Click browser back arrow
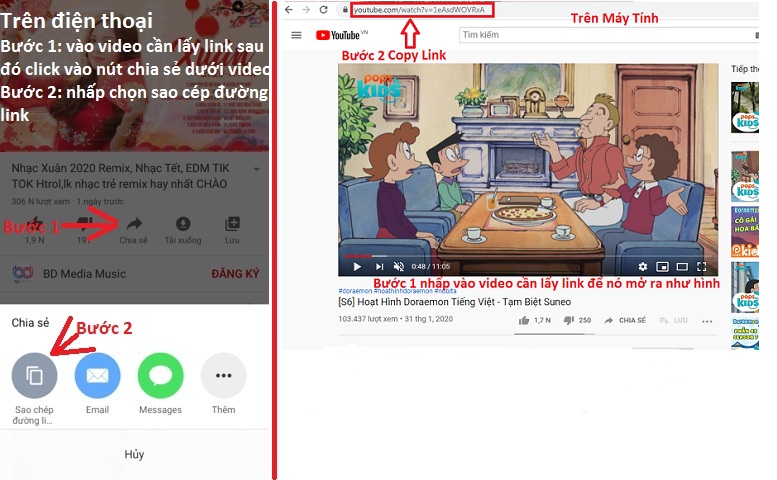 [289, 9]
